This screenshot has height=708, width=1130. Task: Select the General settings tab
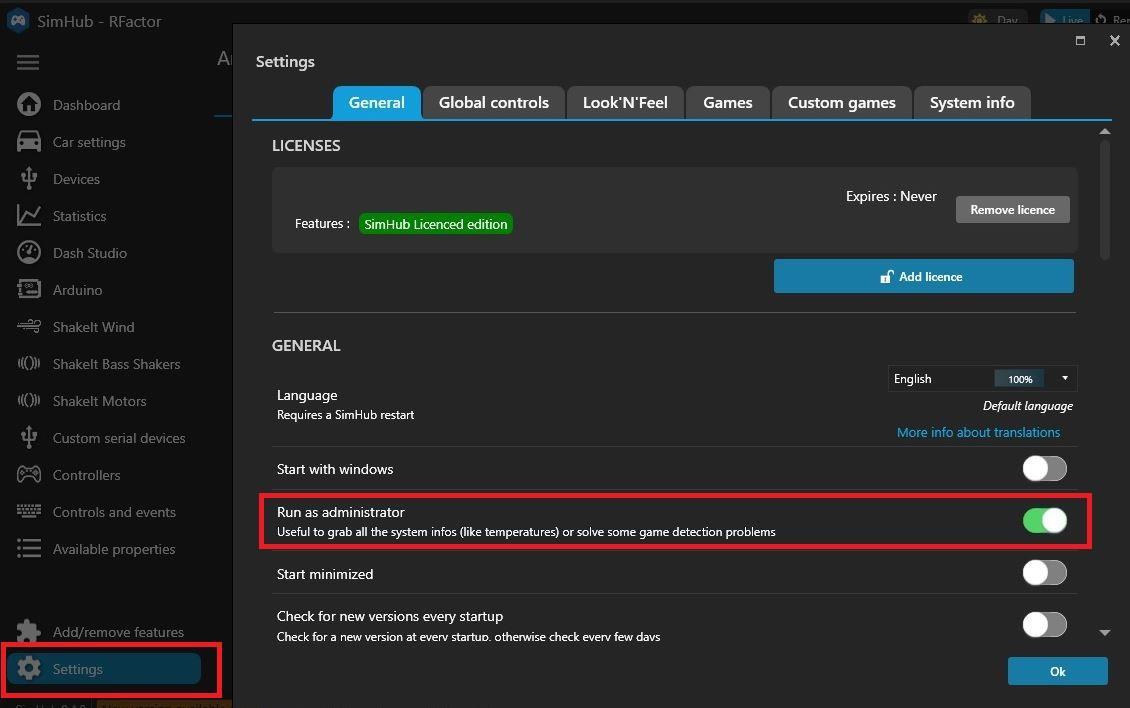376,102
